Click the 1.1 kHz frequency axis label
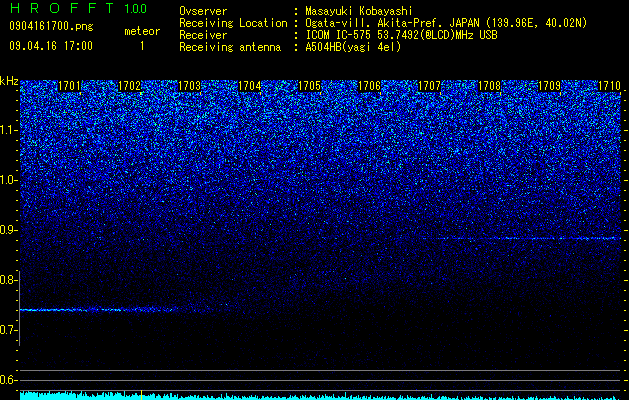 (8, 130)
